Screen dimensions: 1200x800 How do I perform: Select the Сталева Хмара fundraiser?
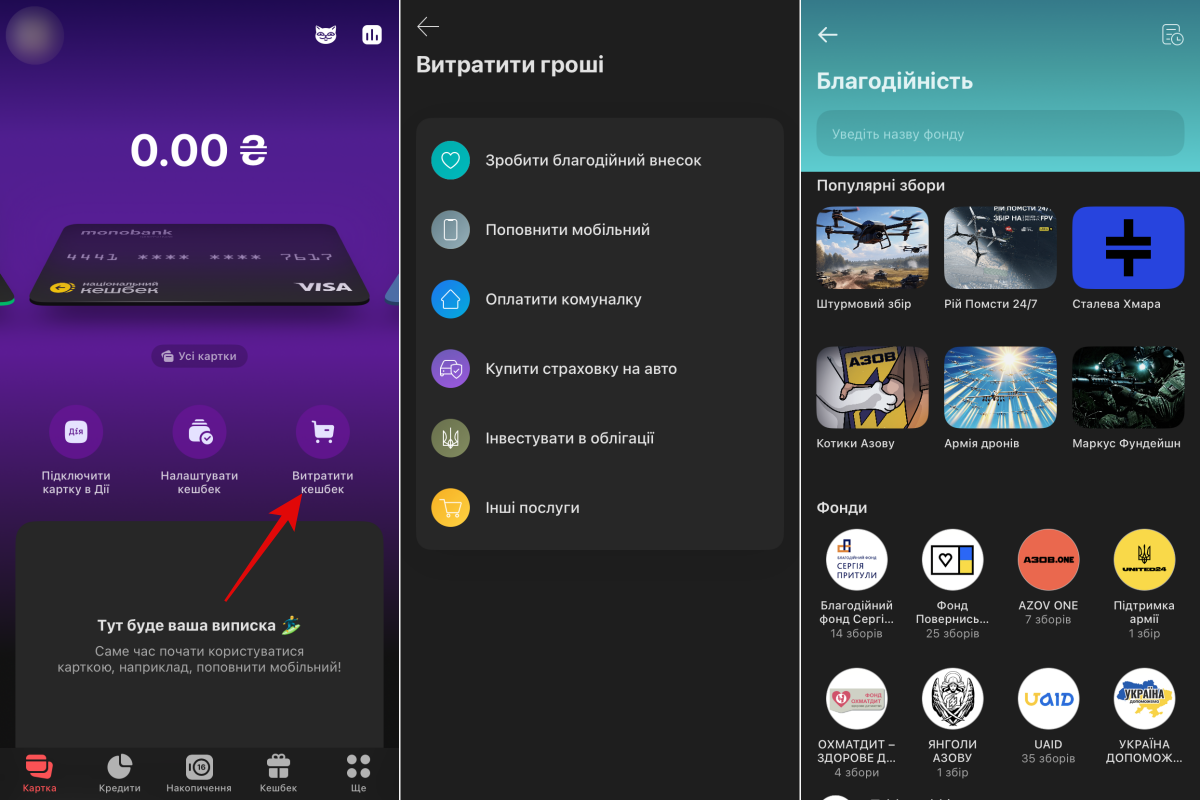[1128, 248]
